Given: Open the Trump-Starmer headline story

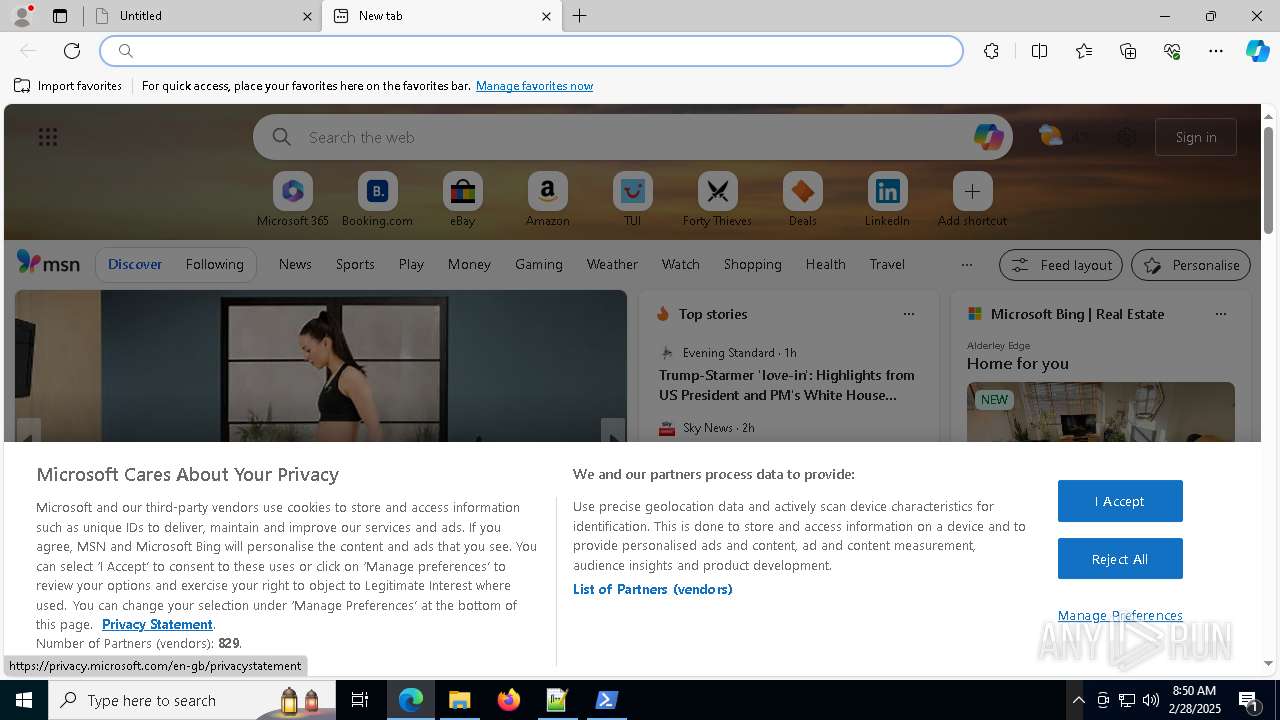Looking at the screenshot, I should [787, 385].
